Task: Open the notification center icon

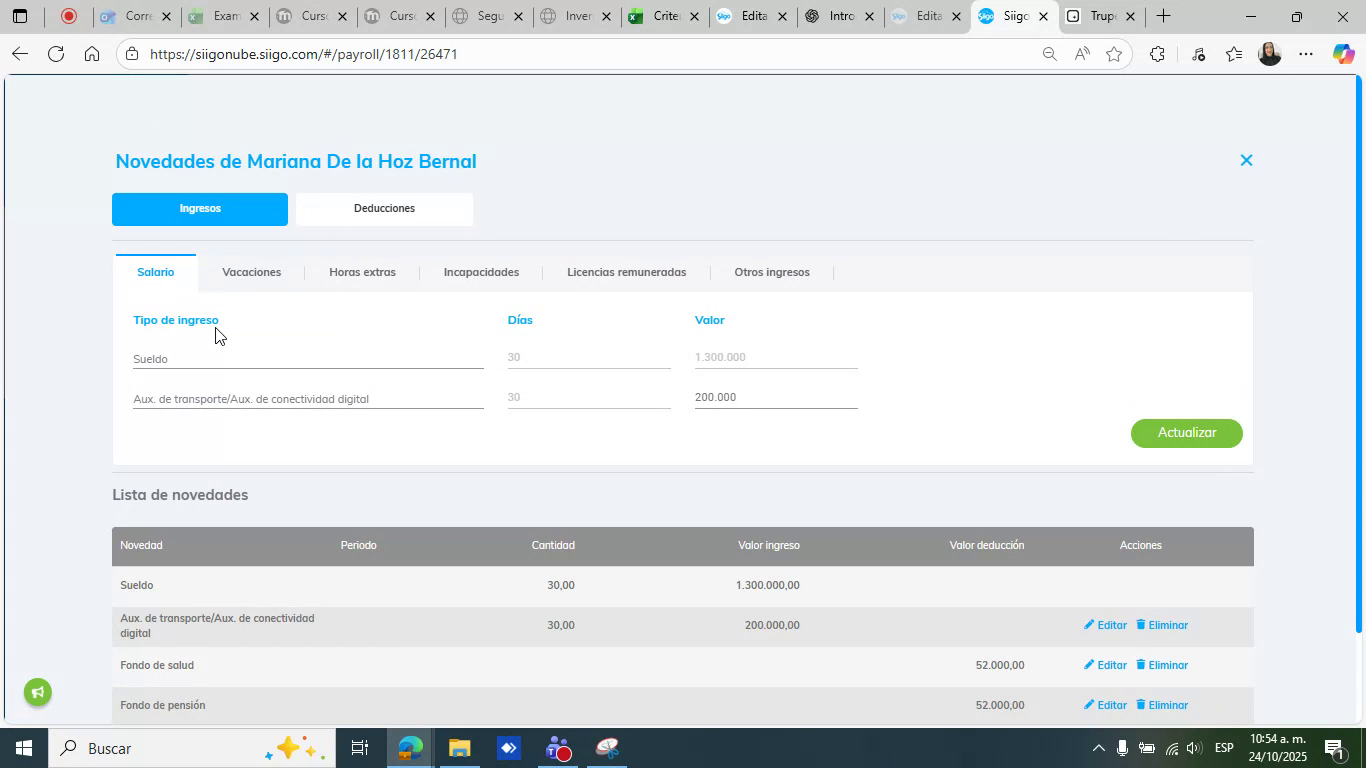Action: pyautogui.click(x=1334, y=748)
